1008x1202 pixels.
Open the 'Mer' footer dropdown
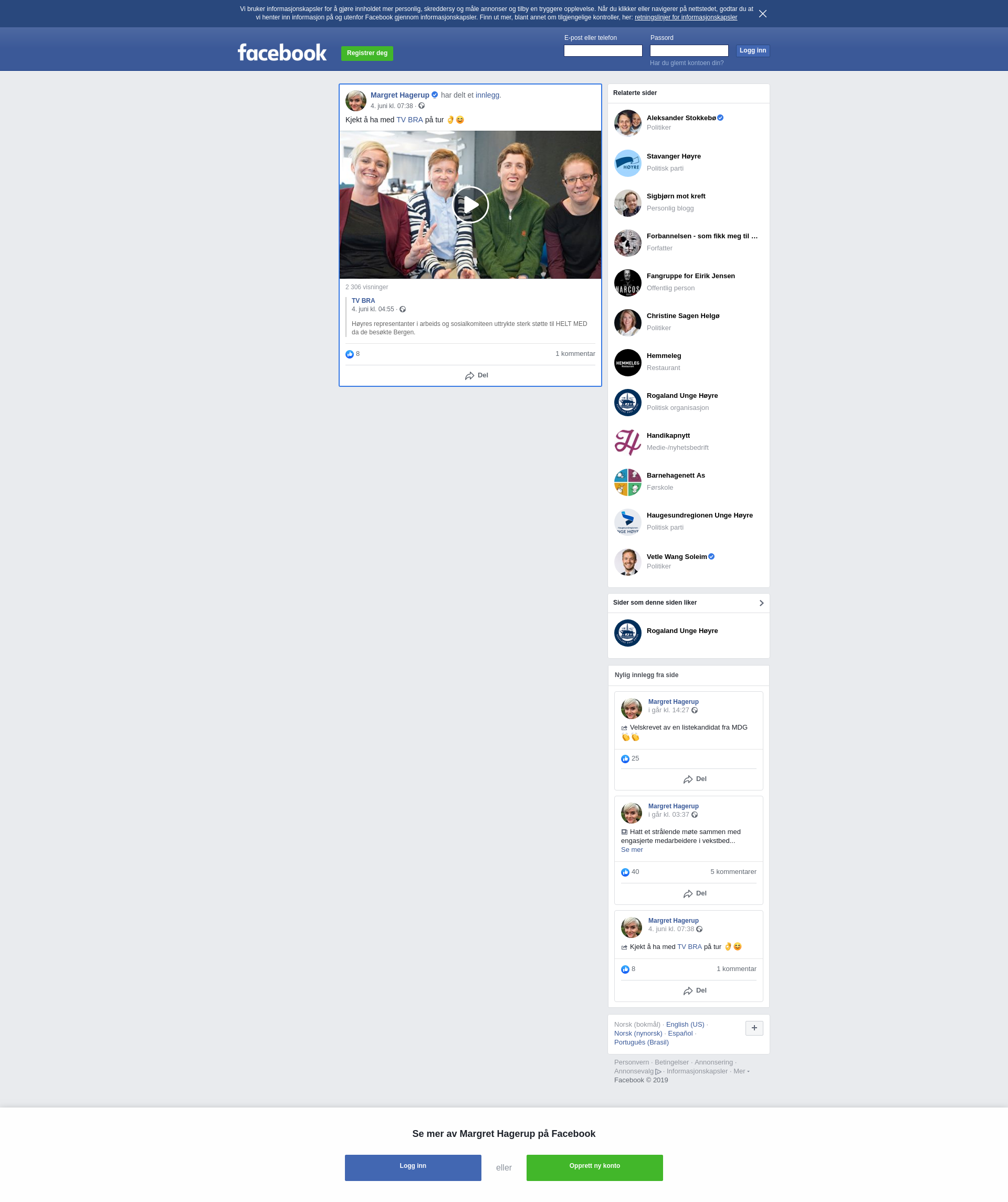[741, 1071]
